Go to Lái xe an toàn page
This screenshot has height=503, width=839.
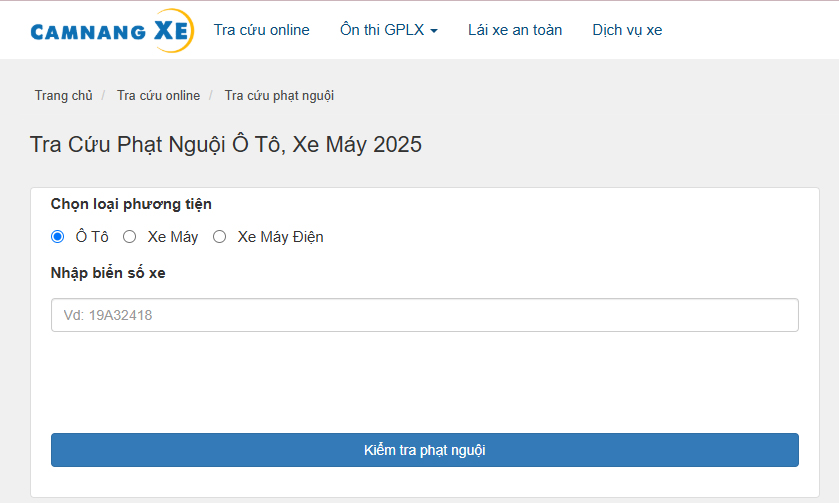(515, 30)
